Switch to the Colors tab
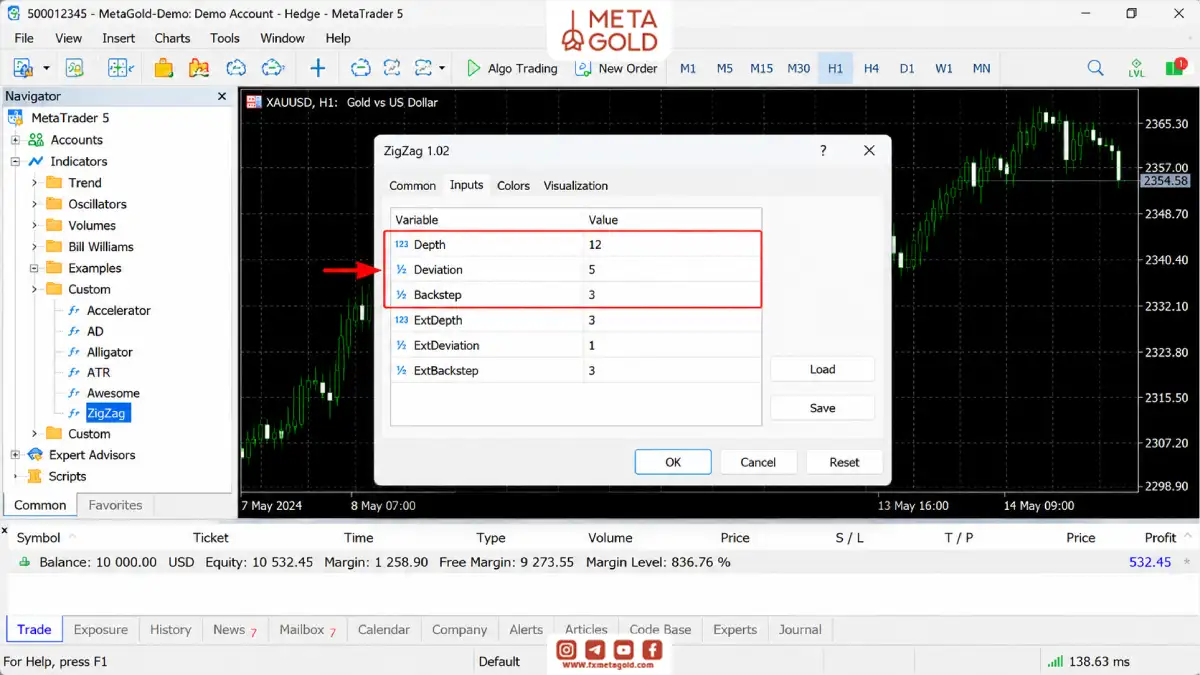1200x675 pixels. [513, 186]
